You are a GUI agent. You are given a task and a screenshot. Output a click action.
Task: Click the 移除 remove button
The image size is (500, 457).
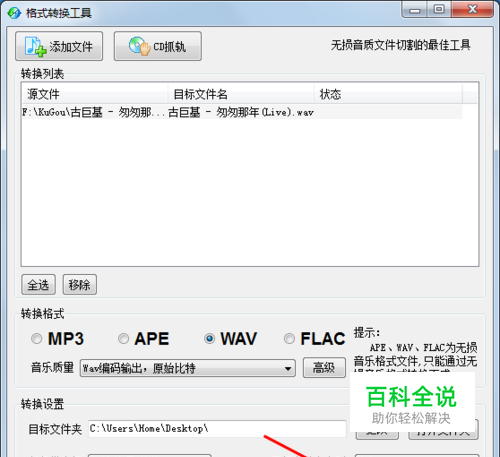tap(80, 285)
